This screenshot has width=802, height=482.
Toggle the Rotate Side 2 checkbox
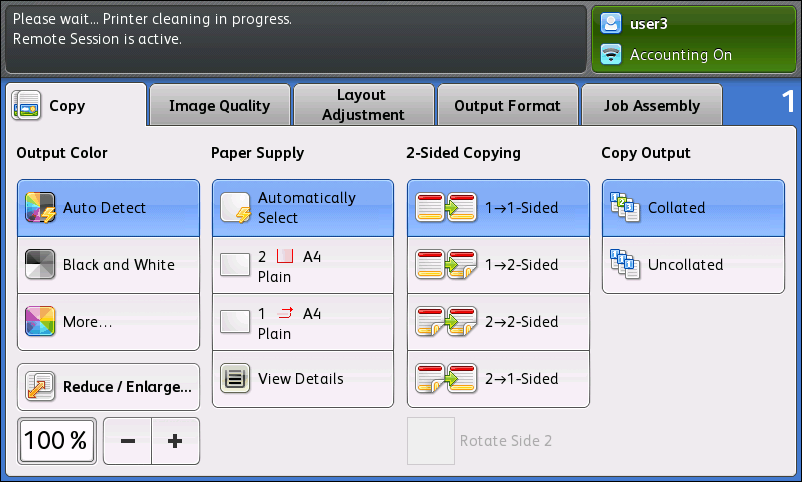[x=431, y=441]
